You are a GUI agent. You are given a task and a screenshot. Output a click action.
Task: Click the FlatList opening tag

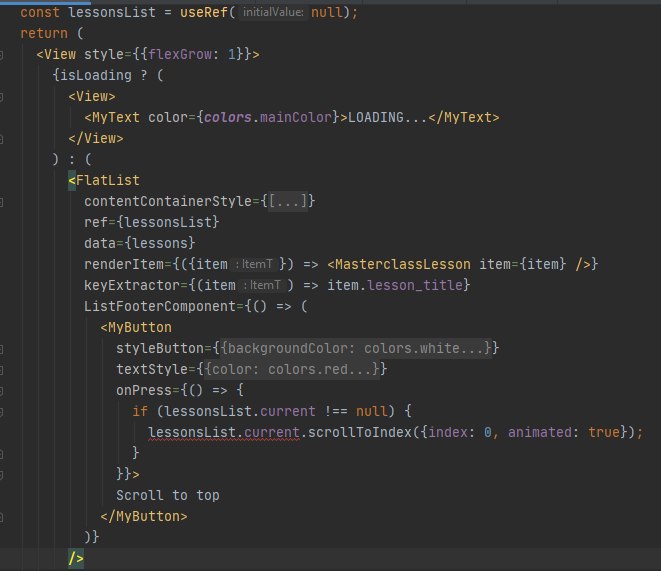click(x=104, y=181)
